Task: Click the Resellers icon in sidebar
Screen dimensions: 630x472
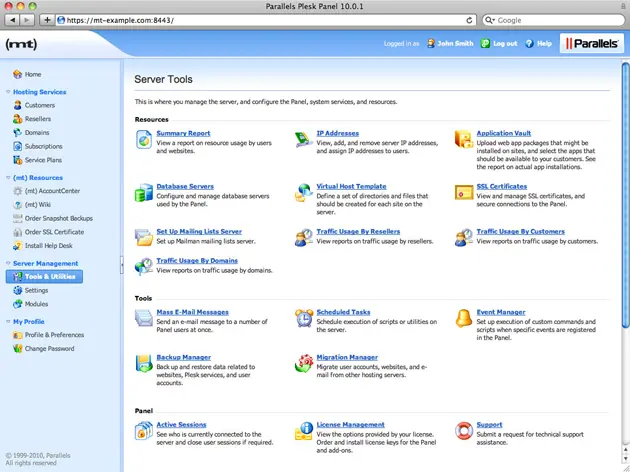Action: (17, 119)
